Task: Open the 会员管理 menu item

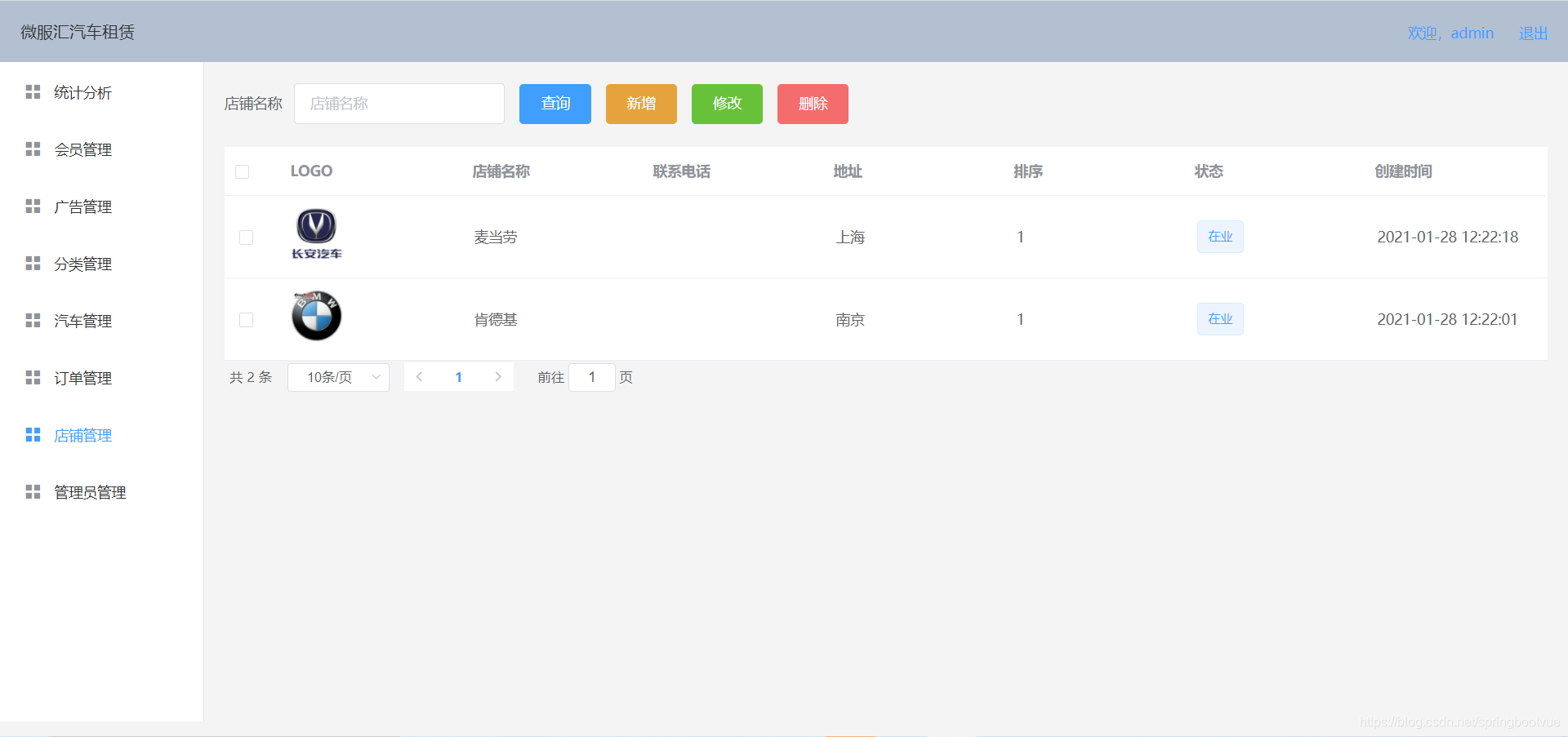Action: pos(101,149)
